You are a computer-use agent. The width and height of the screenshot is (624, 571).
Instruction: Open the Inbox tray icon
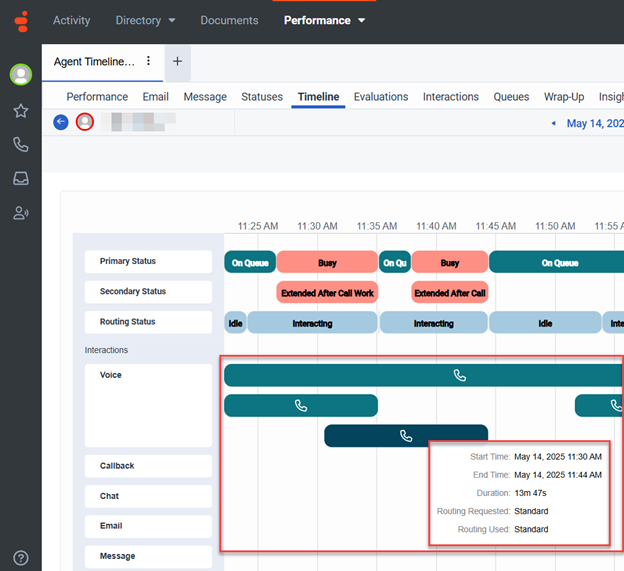(20, 179)
